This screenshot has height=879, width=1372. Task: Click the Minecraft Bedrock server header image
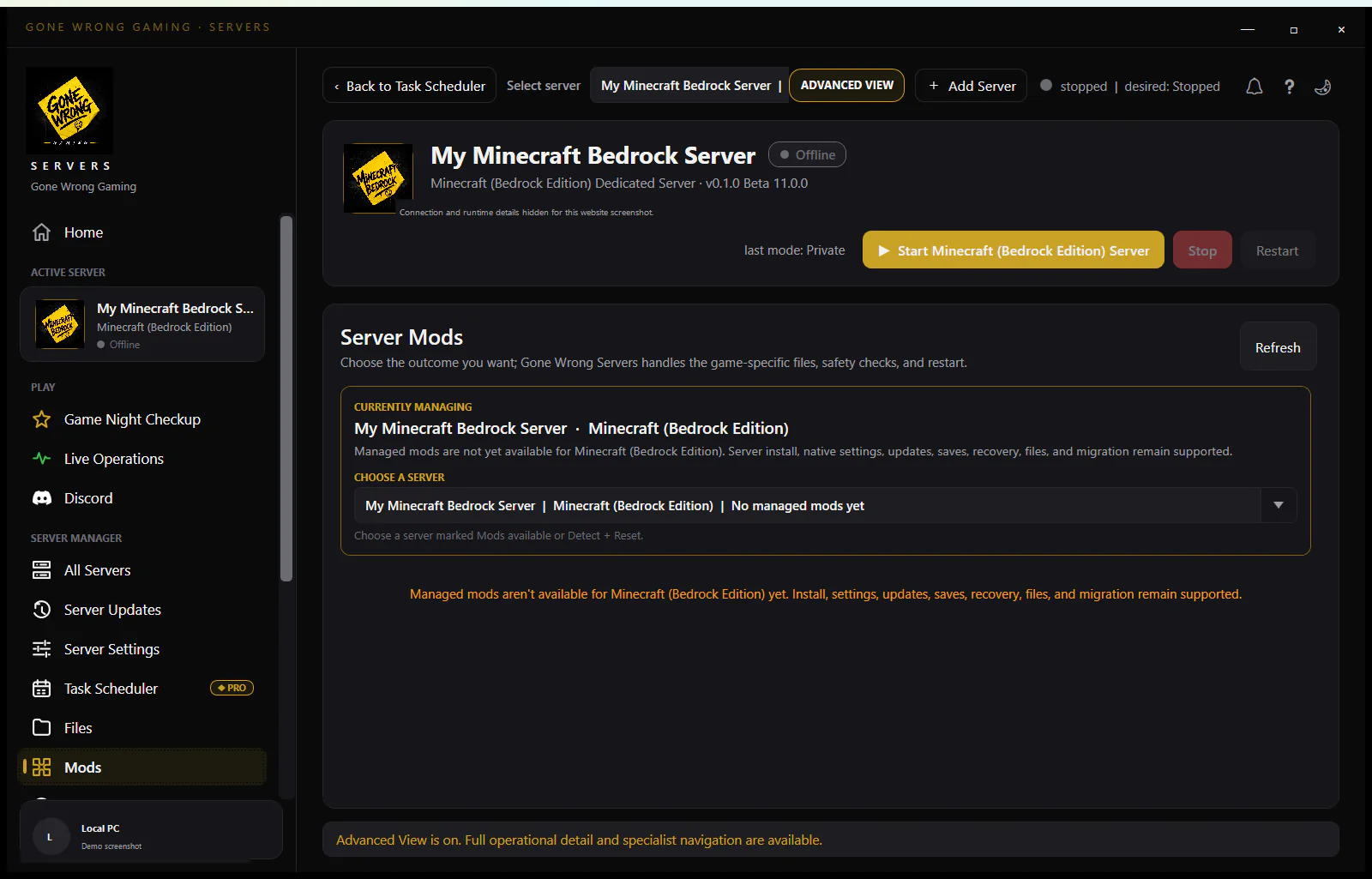pos(378,178)
